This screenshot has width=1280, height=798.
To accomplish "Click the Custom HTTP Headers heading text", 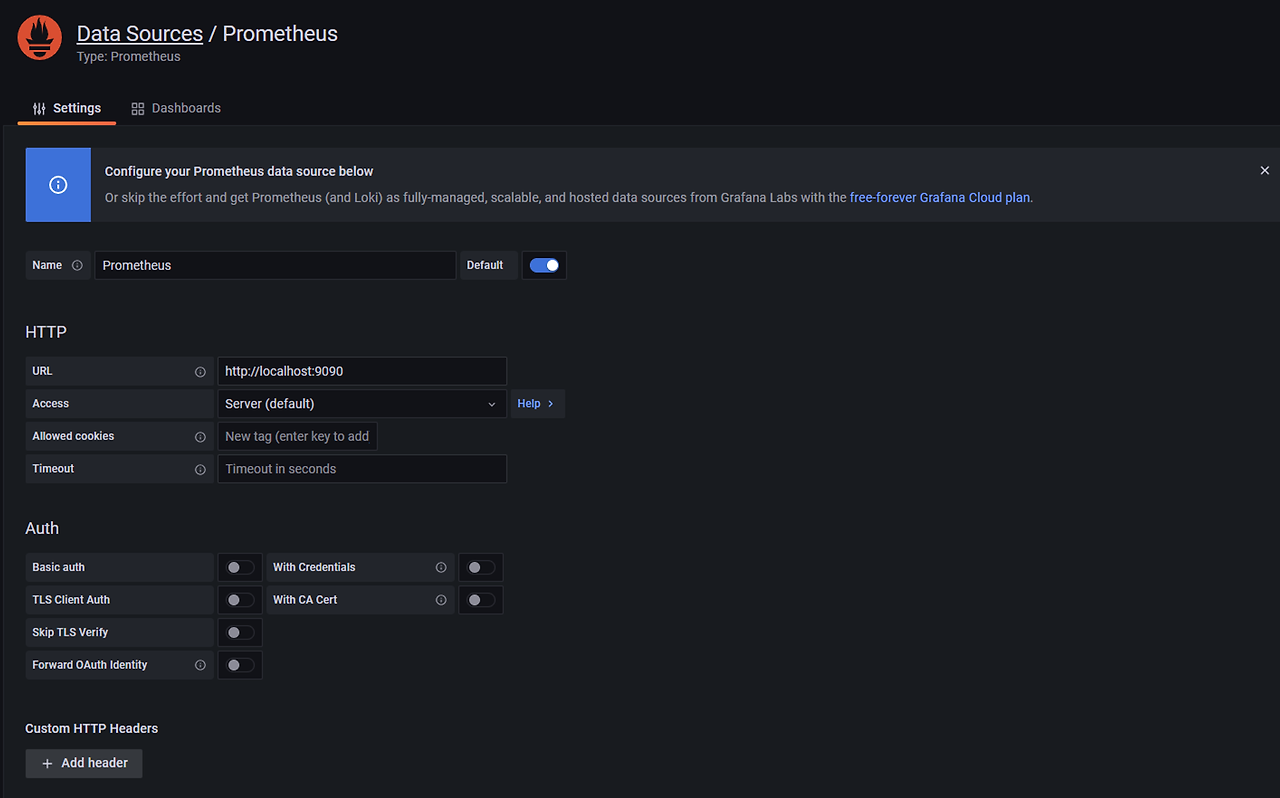I will 92,728.
